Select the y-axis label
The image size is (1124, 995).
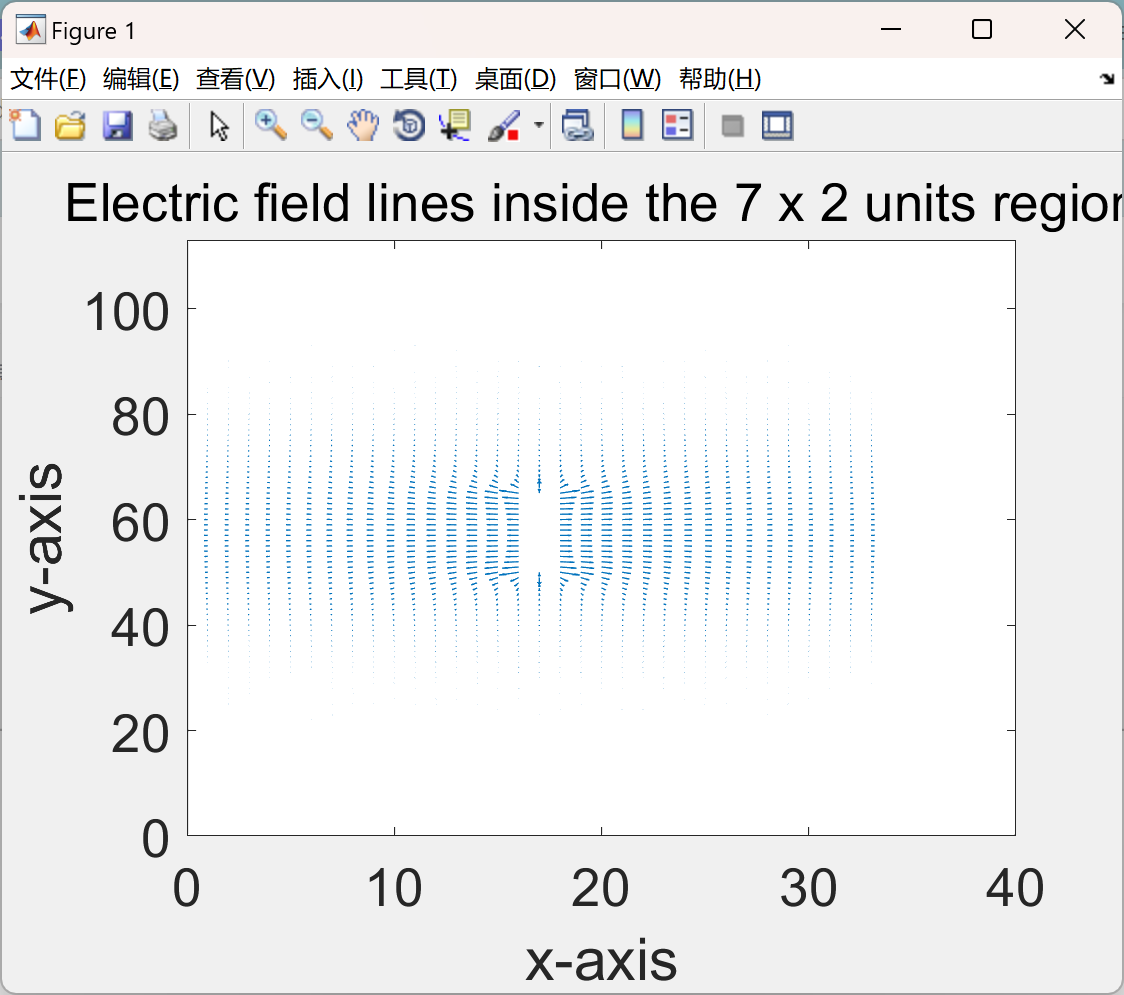click(x=46, y=538)
